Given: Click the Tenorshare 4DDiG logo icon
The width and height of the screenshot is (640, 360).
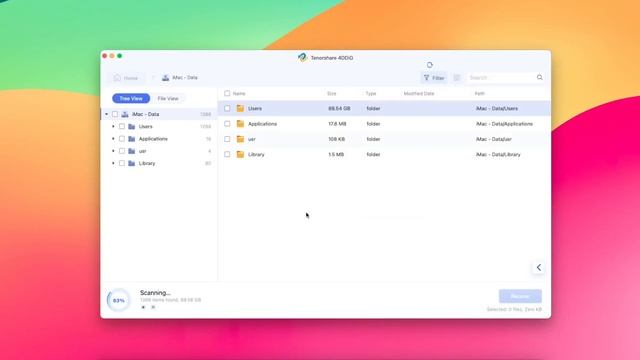Looking at the screenshot, I should point(302,58).
